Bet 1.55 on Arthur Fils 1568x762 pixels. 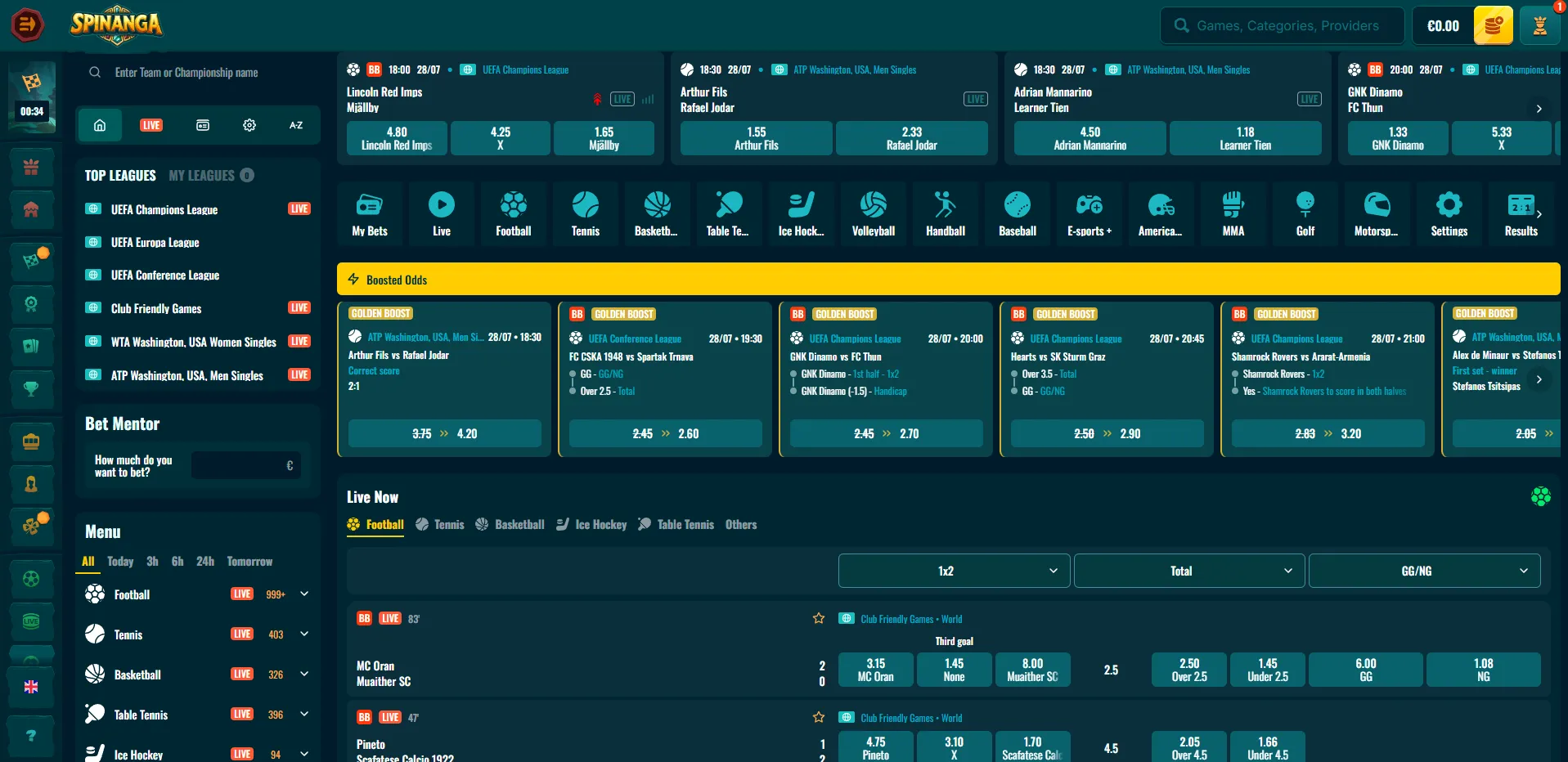757,138
